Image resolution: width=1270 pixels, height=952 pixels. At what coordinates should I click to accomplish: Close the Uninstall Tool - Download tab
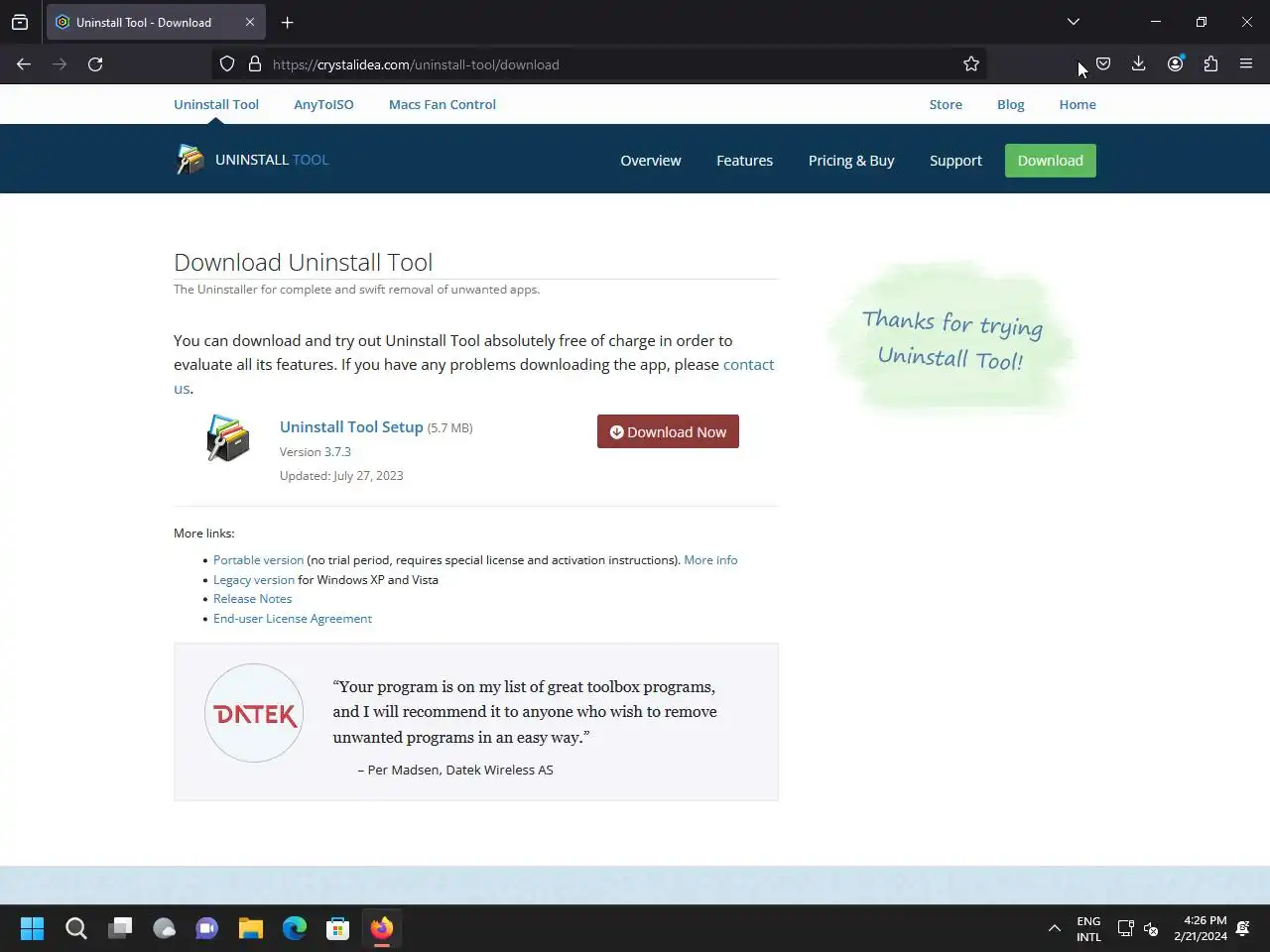click(x=250, y=22)
